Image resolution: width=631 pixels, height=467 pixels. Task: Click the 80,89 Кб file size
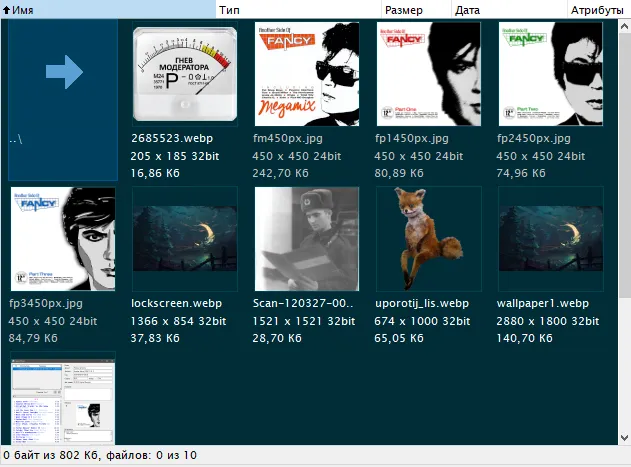click(x=399, y=174)
